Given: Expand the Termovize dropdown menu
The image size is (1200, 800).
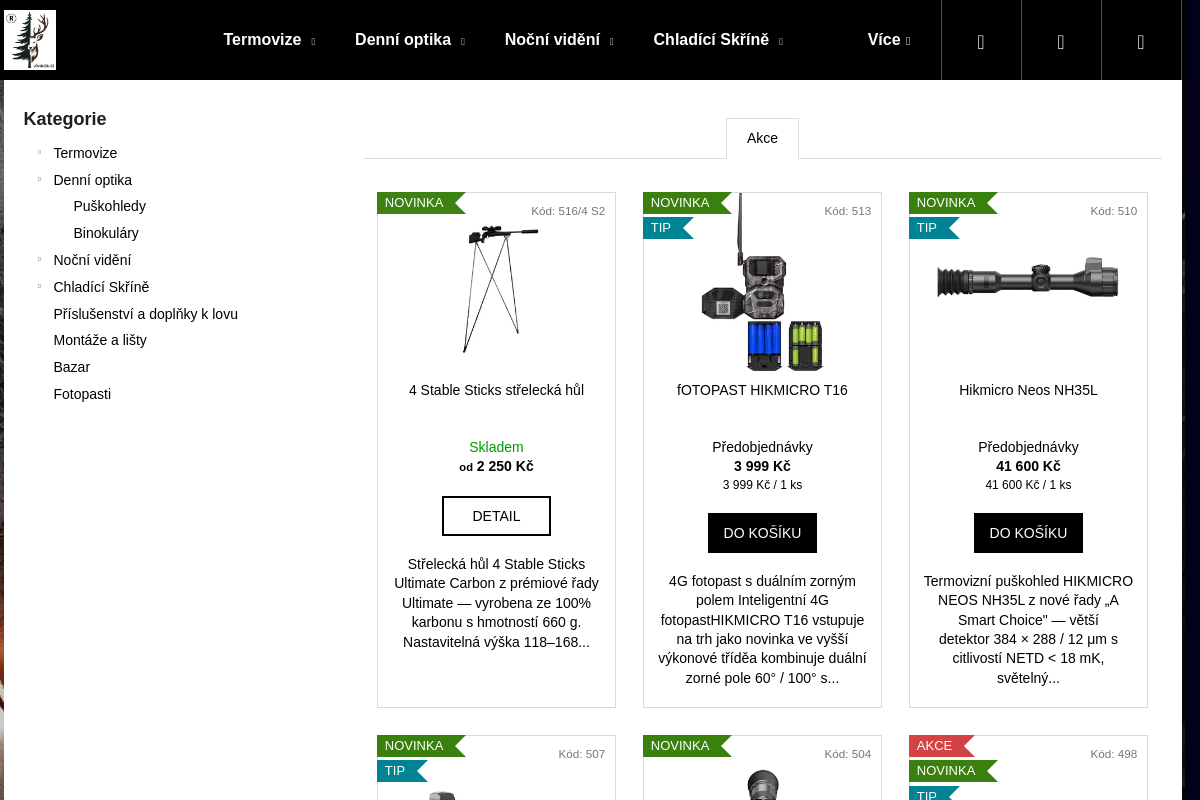Looking at the screenshot, I should (269, 40).
